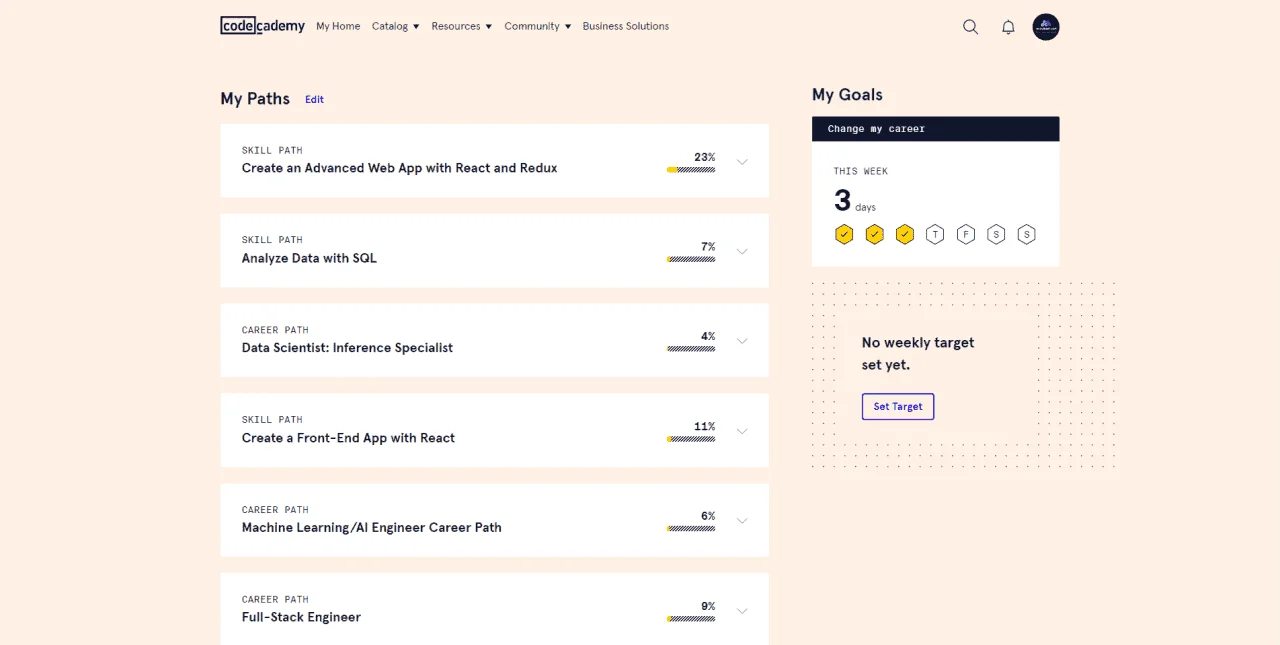Screen dimensions: 1280x645
Task: Open the search magnifier icon
Action: [x=970, y=27]
